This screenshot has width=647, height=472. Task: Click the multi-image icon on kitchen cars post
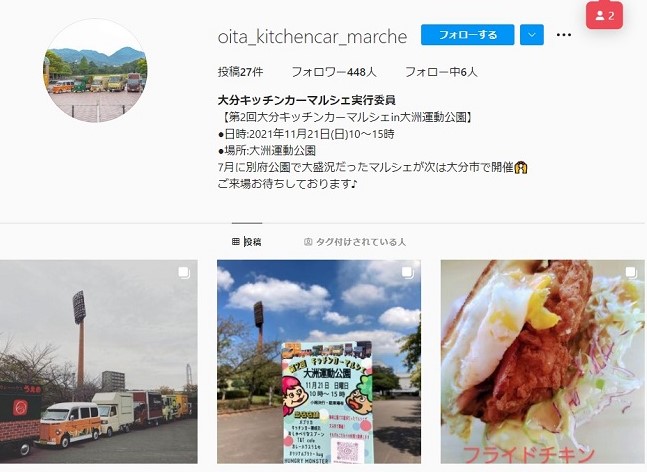[184, 273]
